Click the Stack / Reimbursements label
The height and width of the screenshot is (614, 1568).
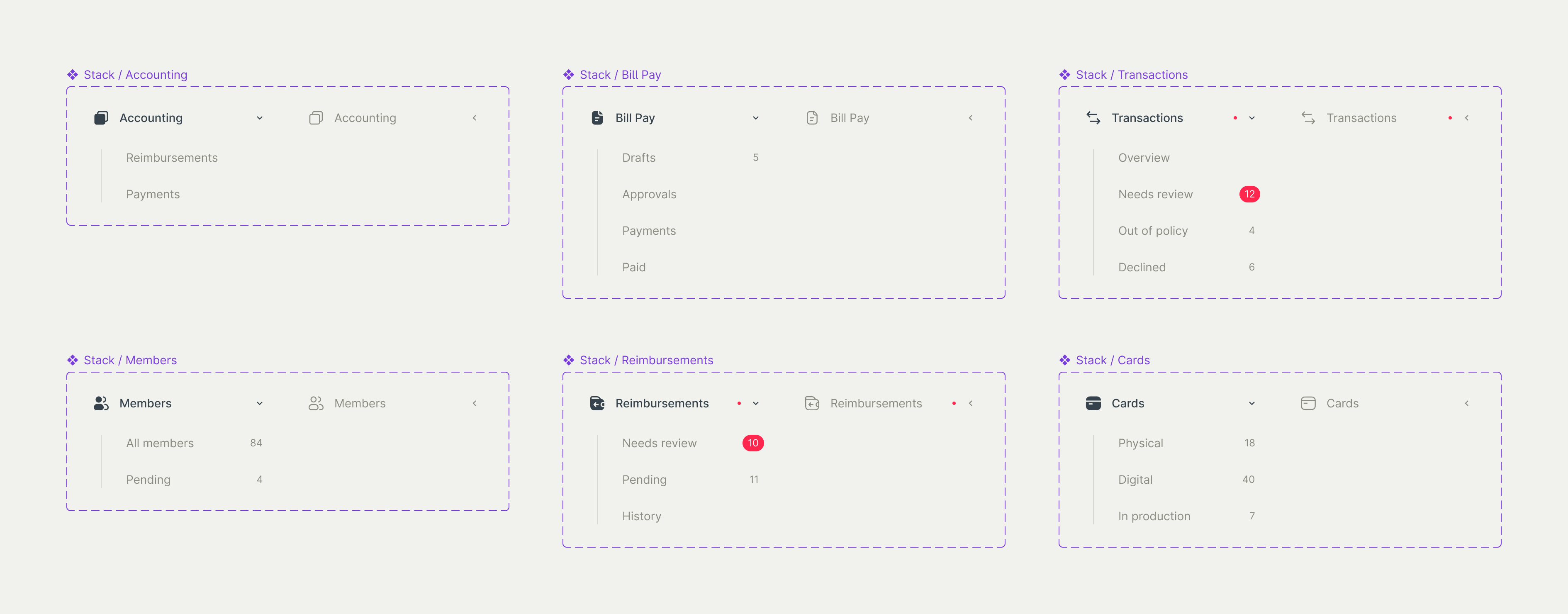tap(646, 360)
